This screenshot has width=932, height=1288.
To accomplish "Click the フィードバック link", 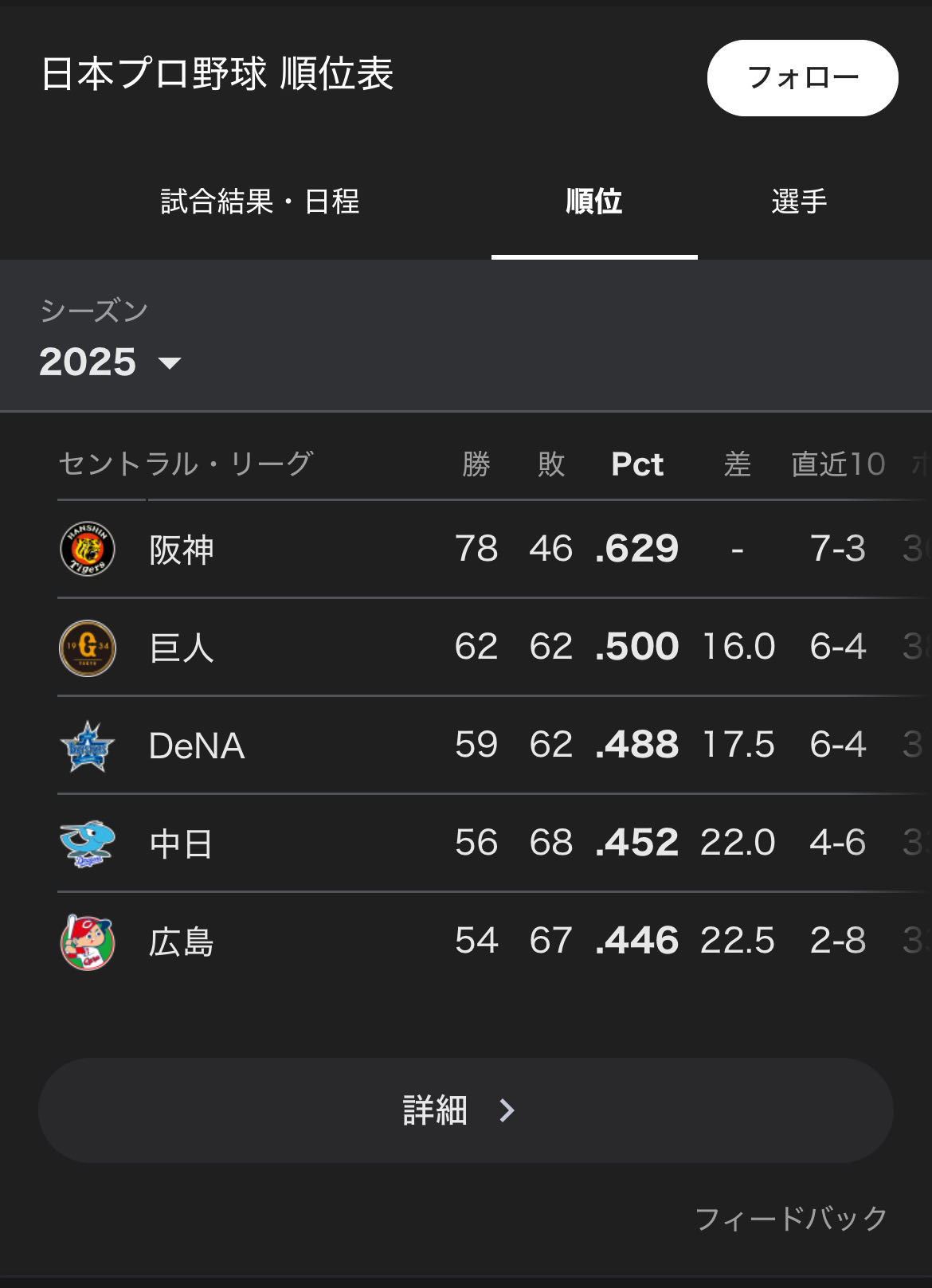I will (791, 1218).
